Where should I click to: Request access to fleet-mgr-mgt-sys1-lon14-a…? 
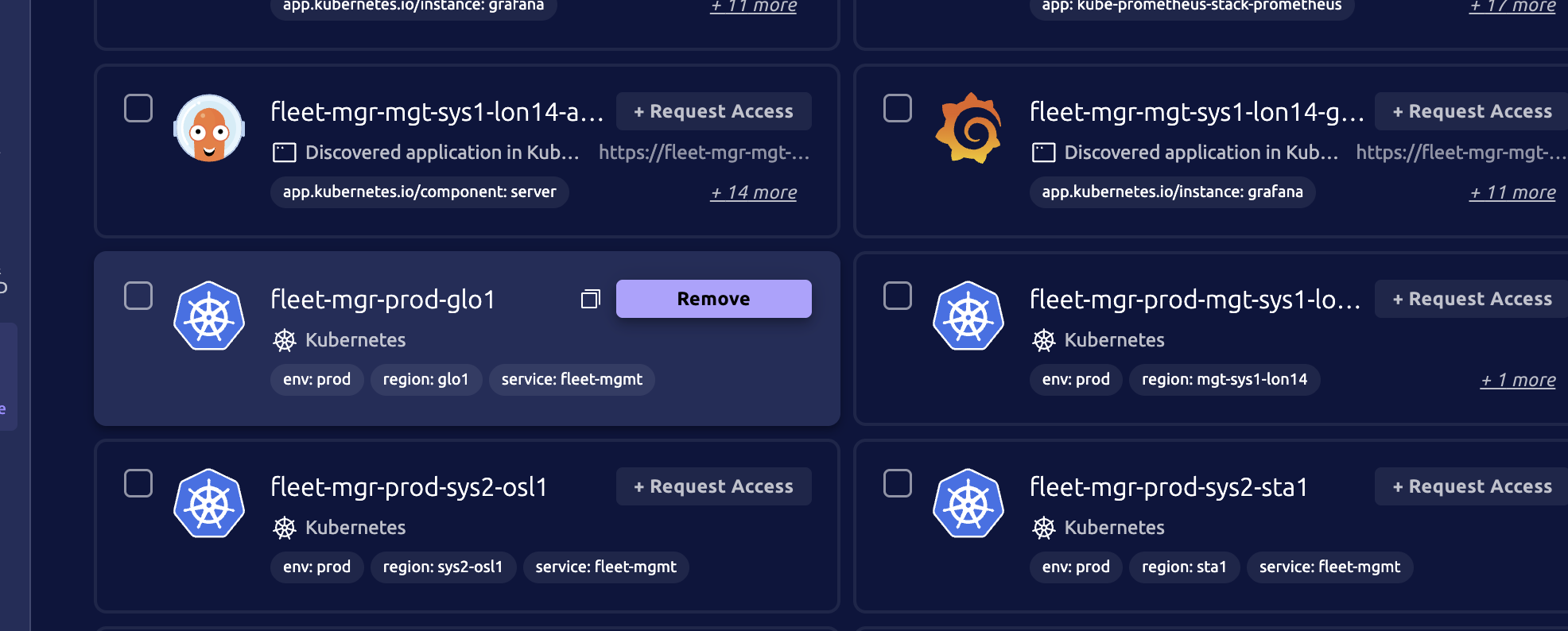(714, 111)
